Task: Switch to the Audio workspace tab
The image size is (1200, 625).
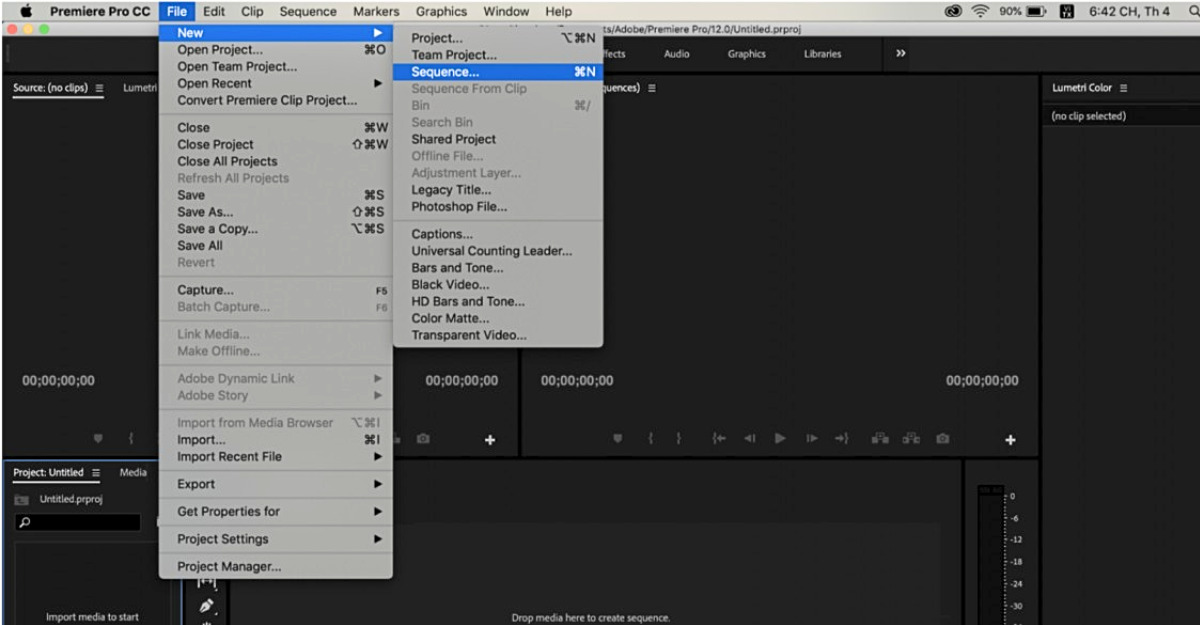Action: (x=676, y=54)
